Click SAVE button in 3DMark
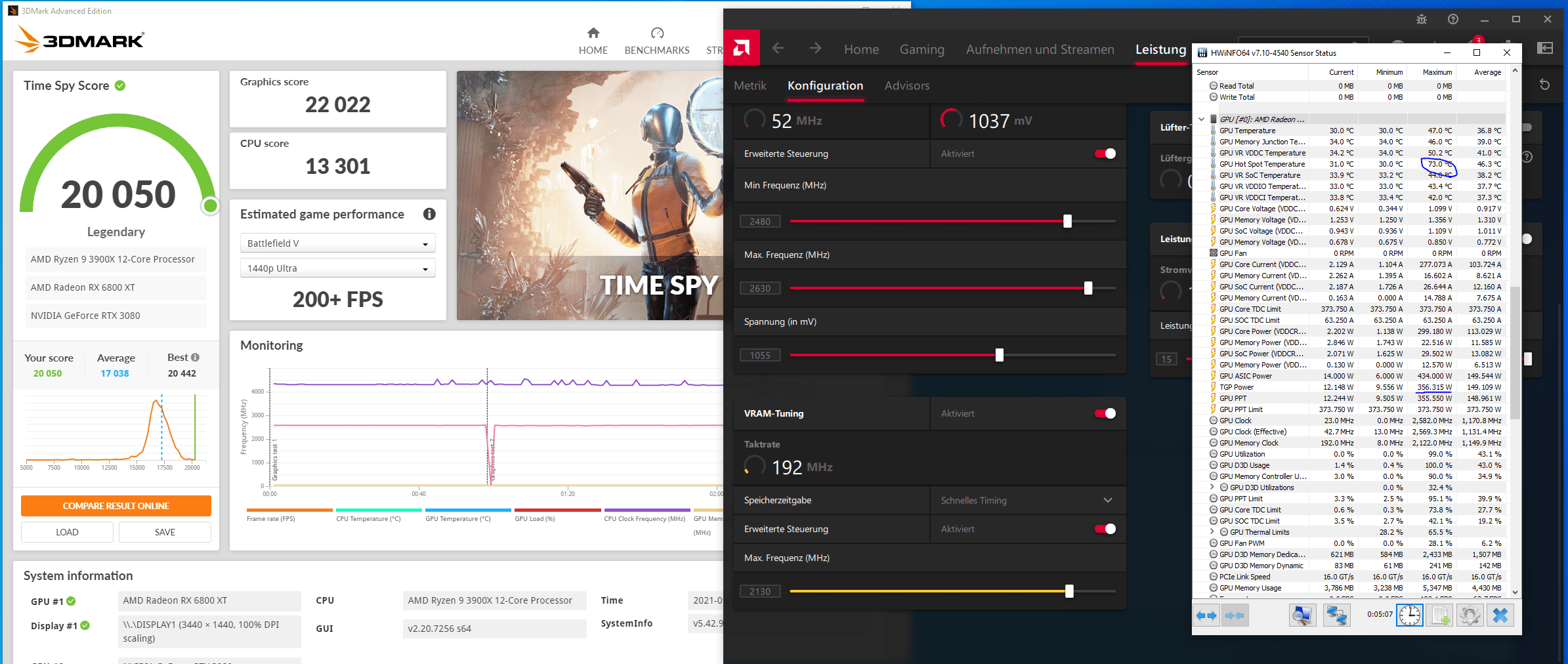 coord(165,532)
